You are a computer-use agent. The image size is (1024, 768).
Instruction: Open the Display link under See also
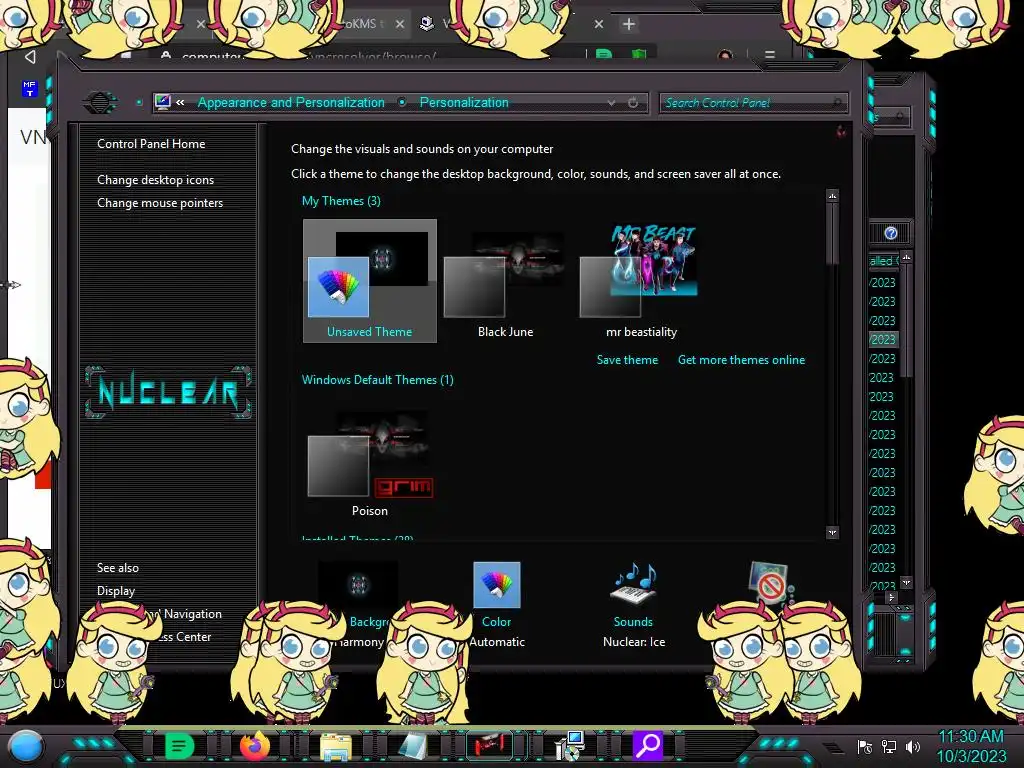point(116,591)
